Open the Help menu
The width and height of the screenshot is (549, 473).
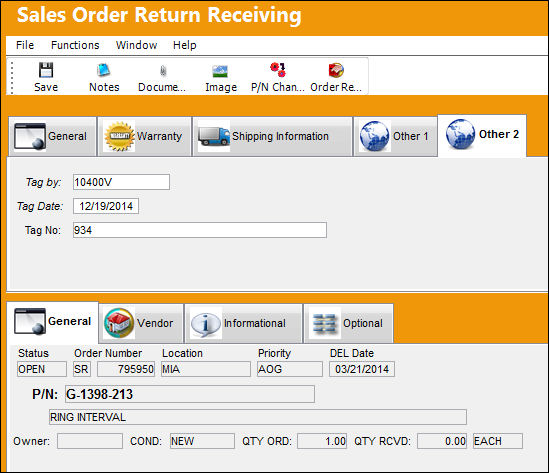coord(185,45)
